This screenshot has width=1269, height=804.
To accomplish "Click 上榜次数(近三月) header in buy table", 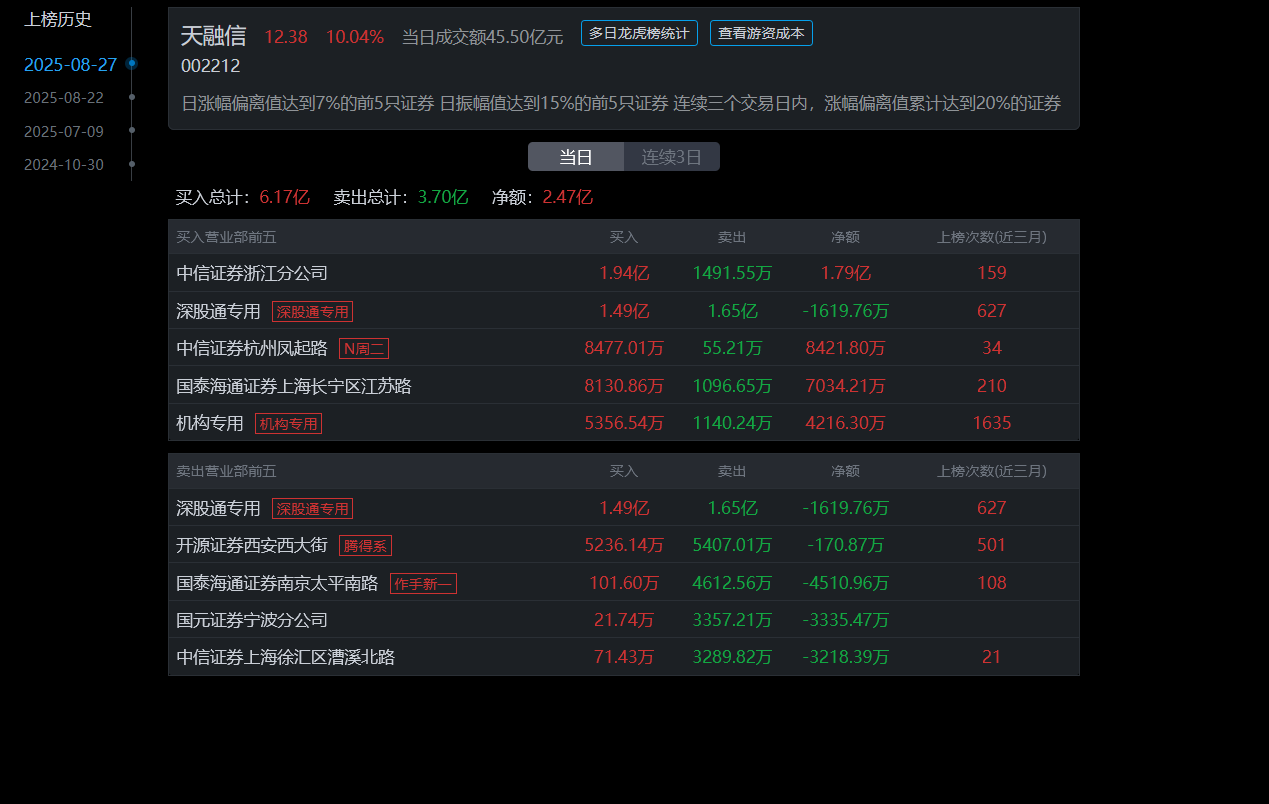I will tap(992, 237).
